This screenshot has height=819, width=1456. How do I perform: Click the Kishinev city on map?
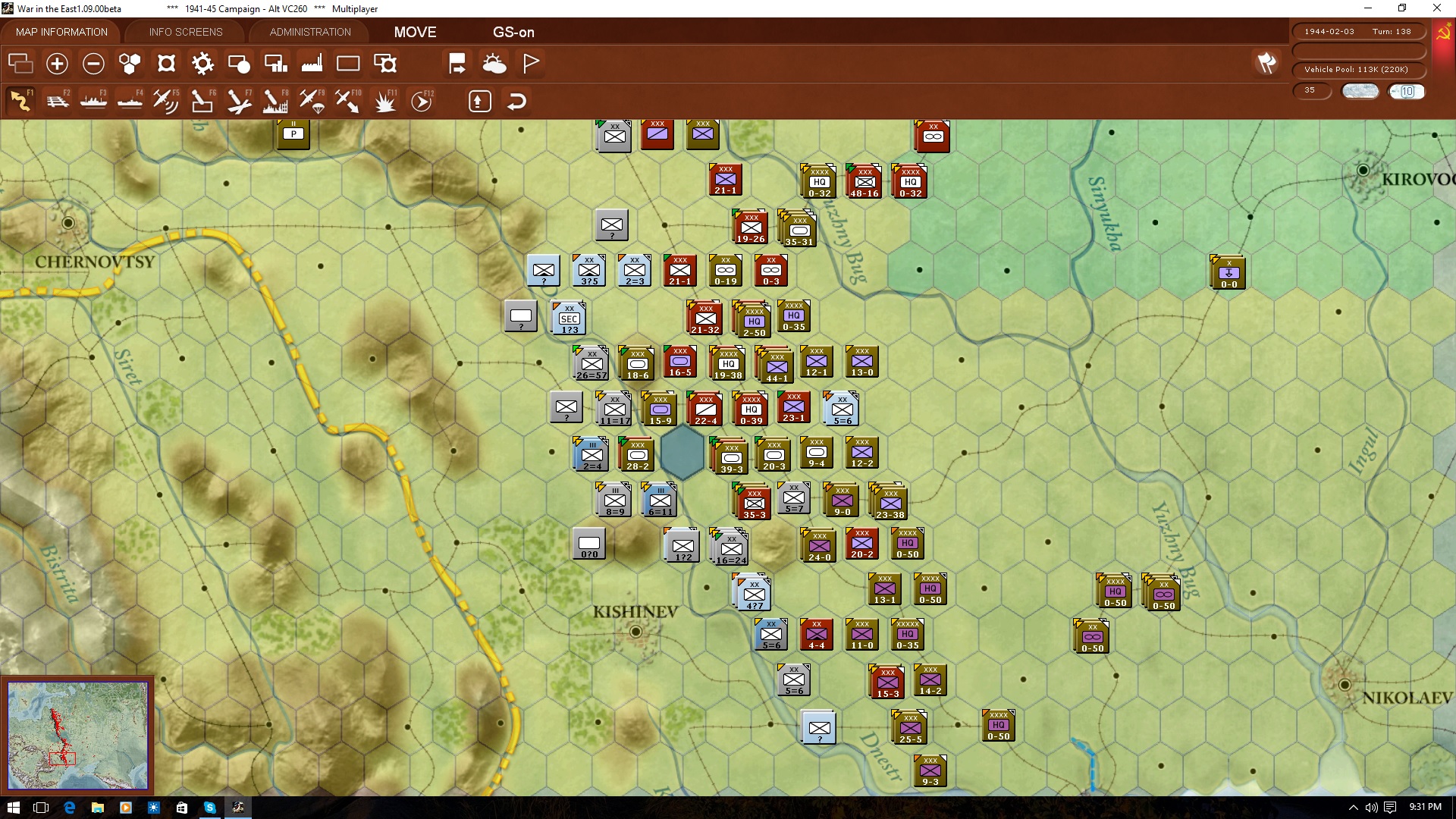click(635, 631)
